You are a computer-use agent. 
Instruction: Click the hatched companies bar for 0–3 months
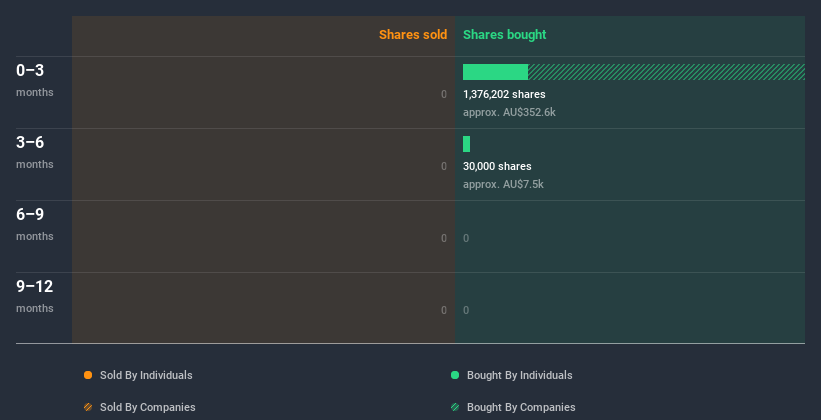[666, 72]
